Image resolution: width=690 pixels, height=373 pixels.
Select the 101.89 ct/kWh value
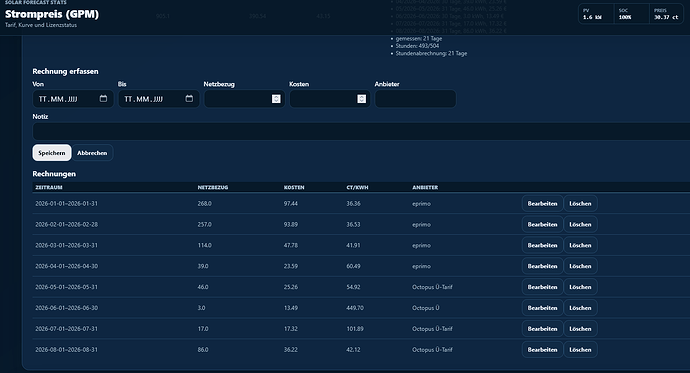click(x=355, y=329)
